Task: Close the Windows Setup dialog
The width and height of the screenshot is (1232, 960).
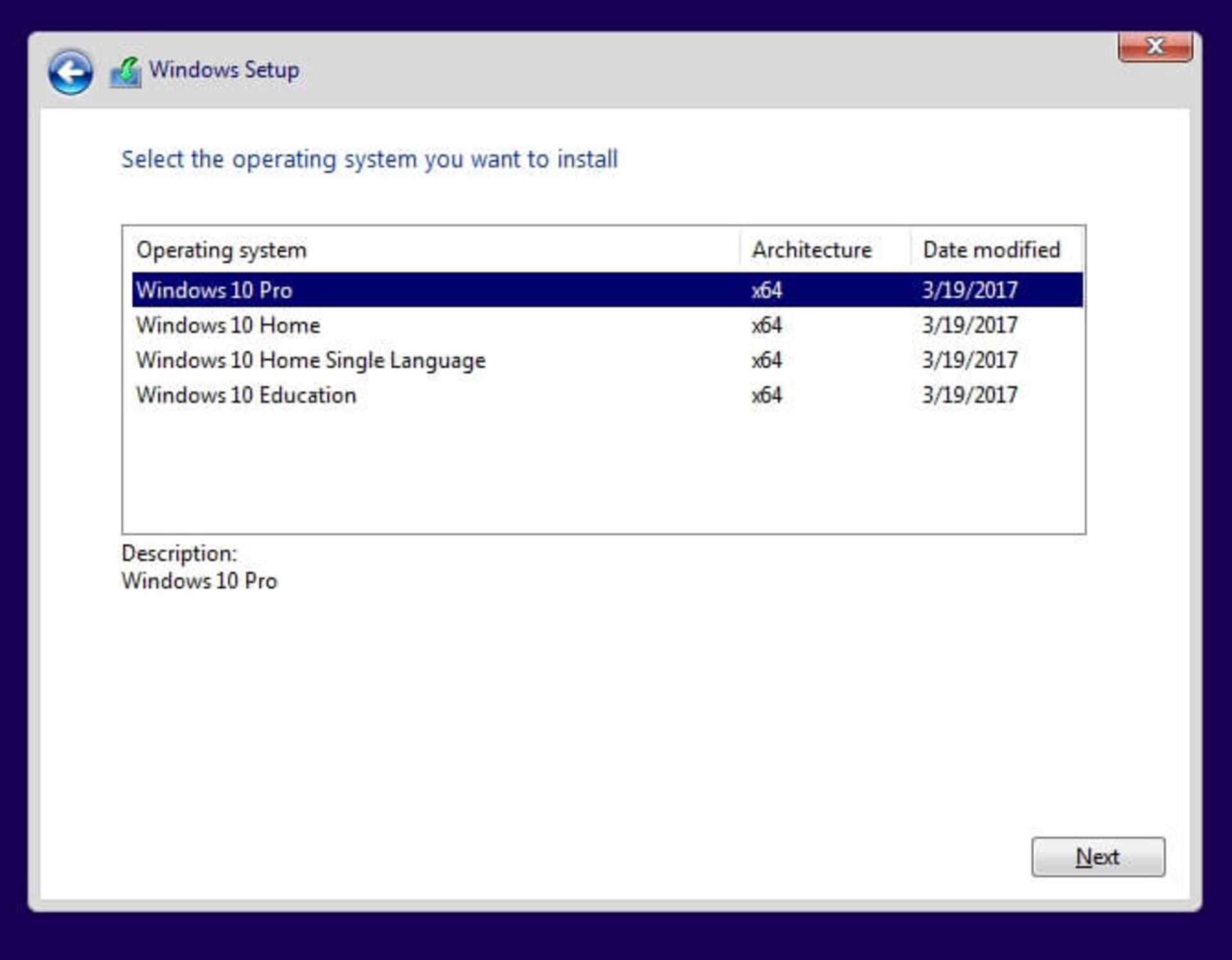Action: (1155, 47)
